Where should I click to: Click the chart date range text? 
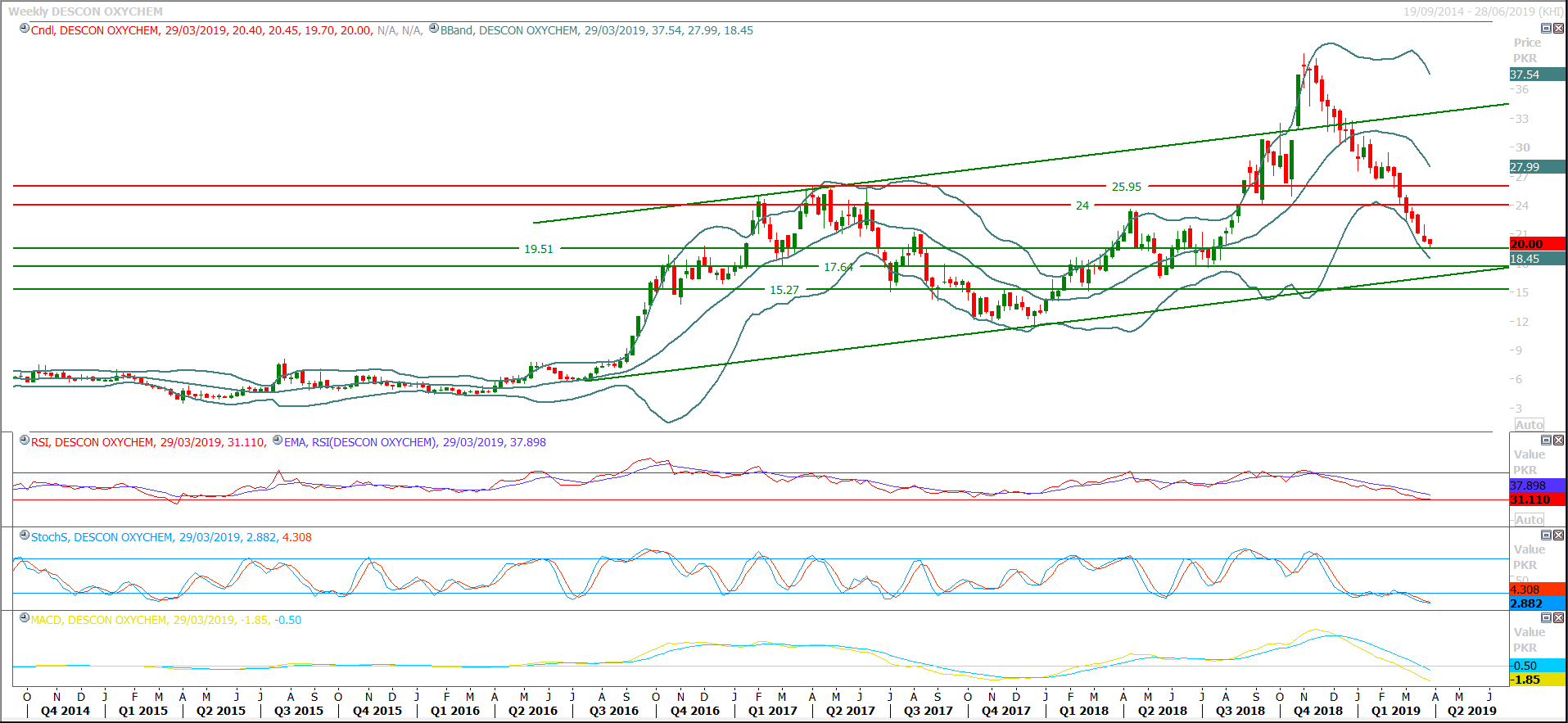pos(1483,11)
